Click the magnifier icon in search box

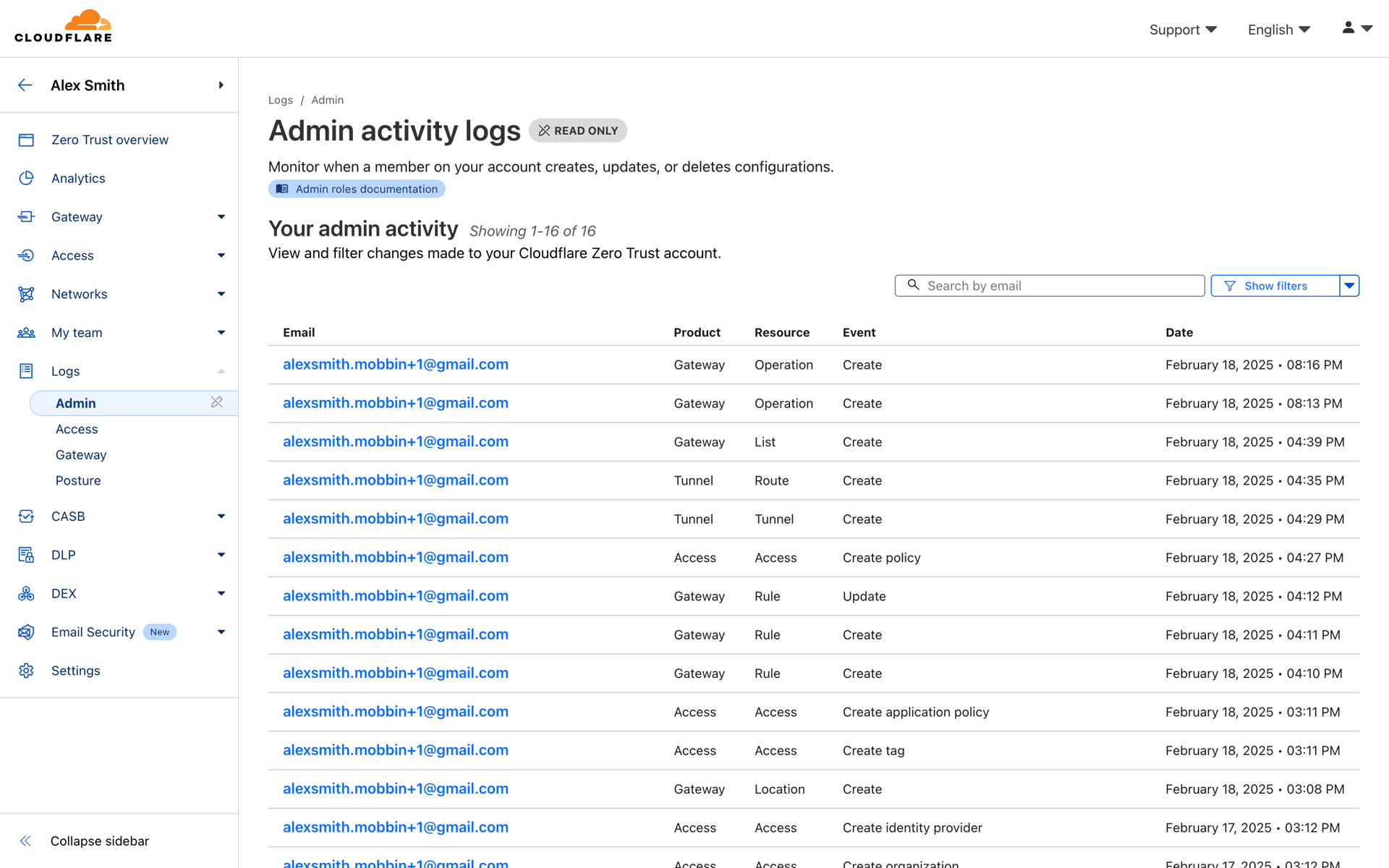pos(913,285)
